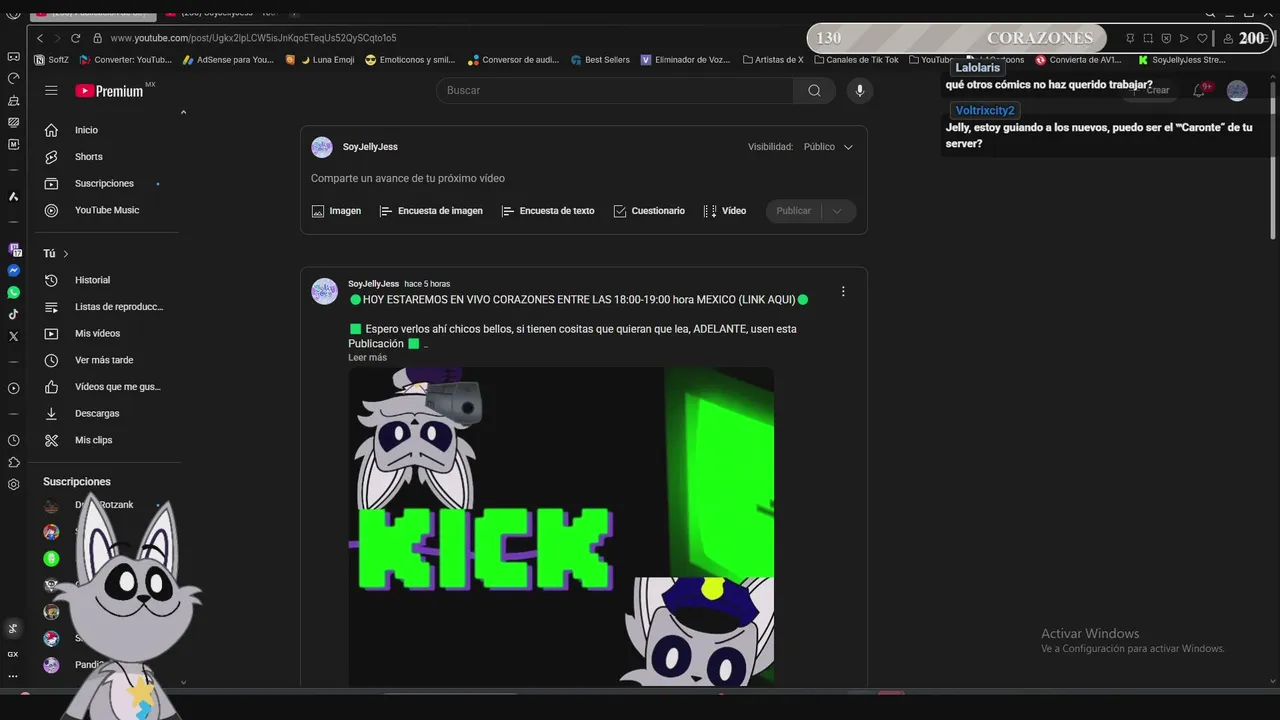Image resolution: width=1280 pixels, height=720 pixels.
Task: Create an Encuesta de texto
Action: pyautogui.click(x=548, y=211)
